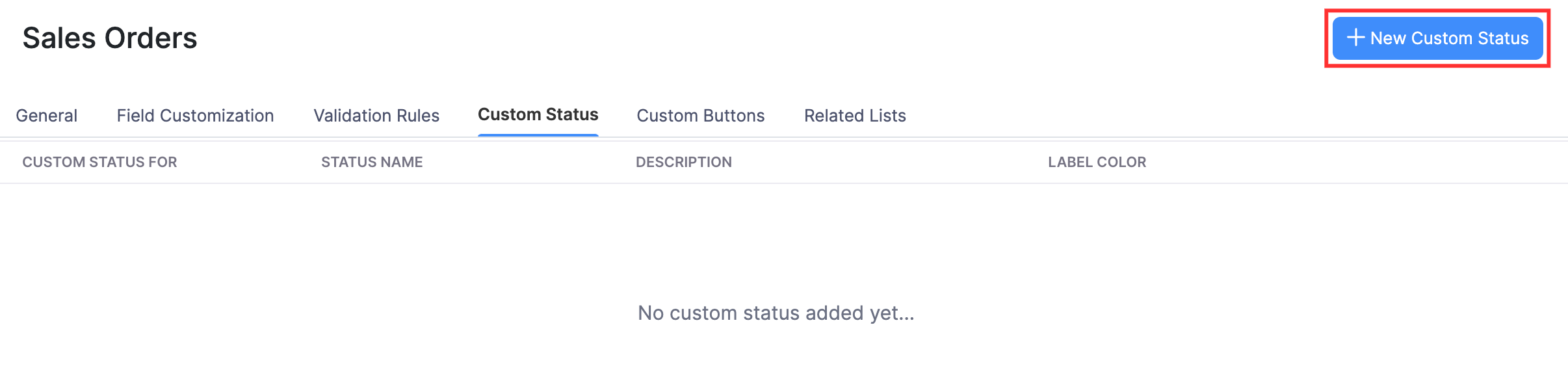This screenshot has height=390, width=1568.
Task: Click the STATUS NAME column header
Action: click(371, 162)
